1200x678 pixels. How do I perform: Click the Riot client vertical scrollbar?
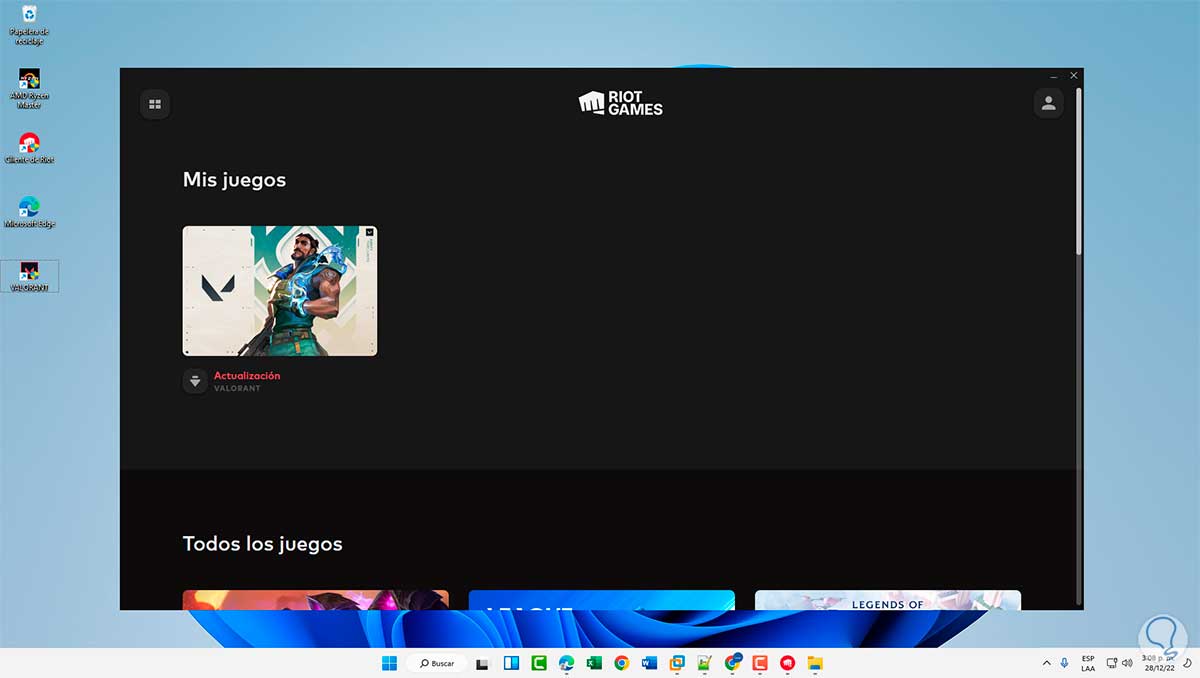point(1078,170)
